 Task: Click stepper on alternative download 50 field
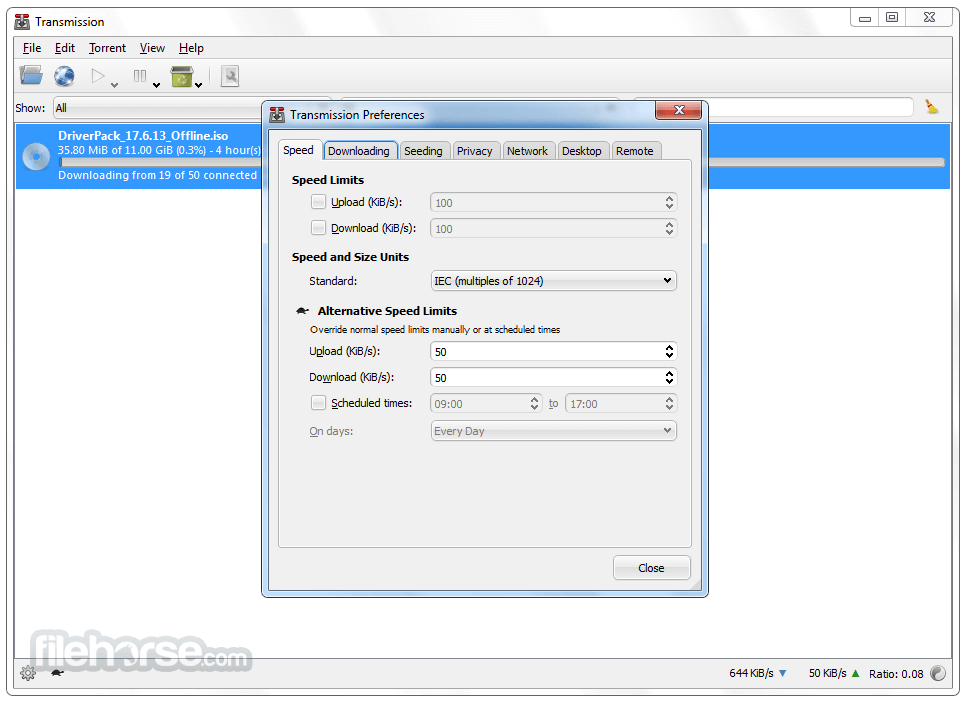pyautogui.click(x=669, y=377)
